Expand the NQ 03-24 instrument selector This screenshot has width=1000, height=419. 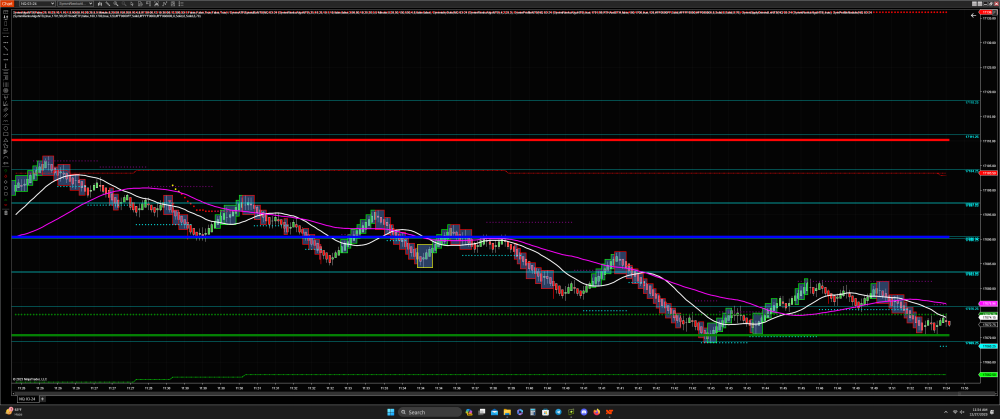49,12
